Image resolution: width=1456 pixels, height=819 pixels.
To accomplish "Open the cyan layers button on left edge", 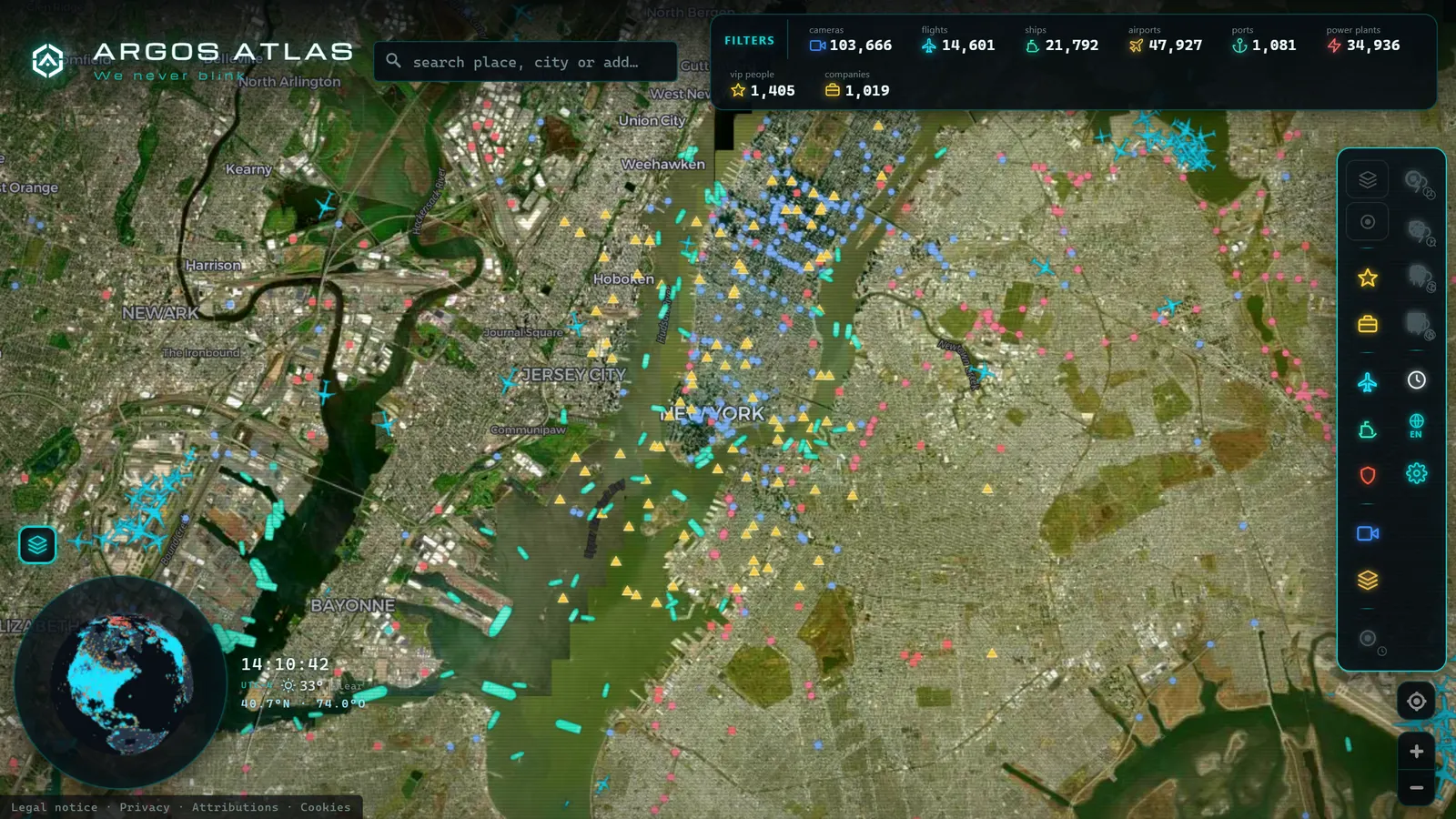I will (37, 545).
